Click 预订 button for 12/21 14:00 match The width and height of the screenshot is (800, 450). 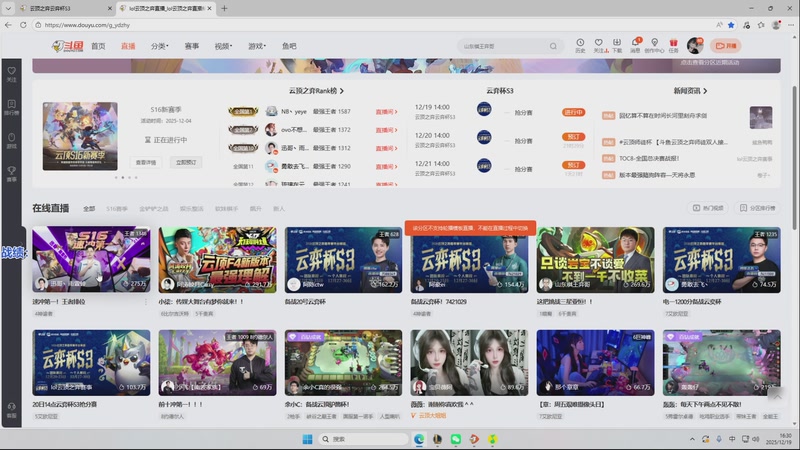click(x=573, y=165)
